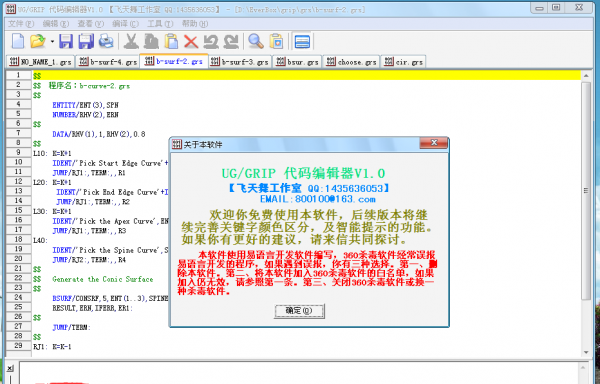Open the 帮助(H) menu
The height and width of the screenshot is (384, 600).
click(195, 24)
